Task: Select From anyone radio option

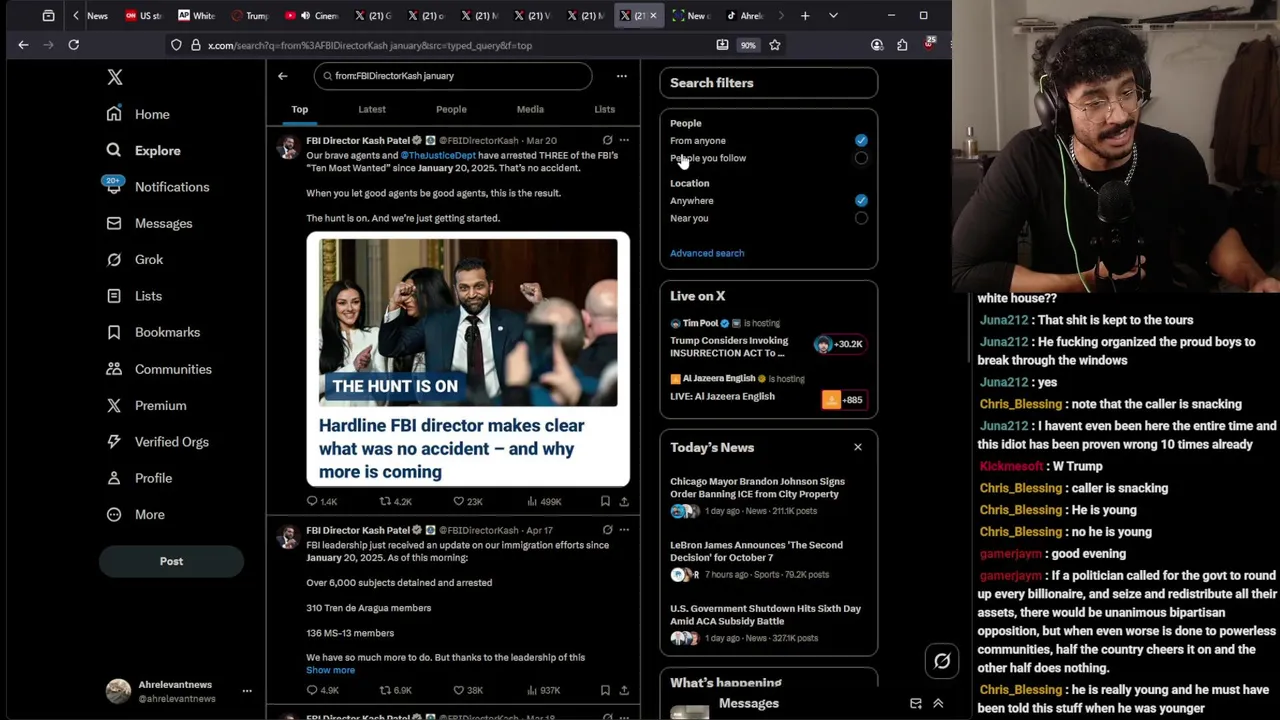Action: [861, 141]
